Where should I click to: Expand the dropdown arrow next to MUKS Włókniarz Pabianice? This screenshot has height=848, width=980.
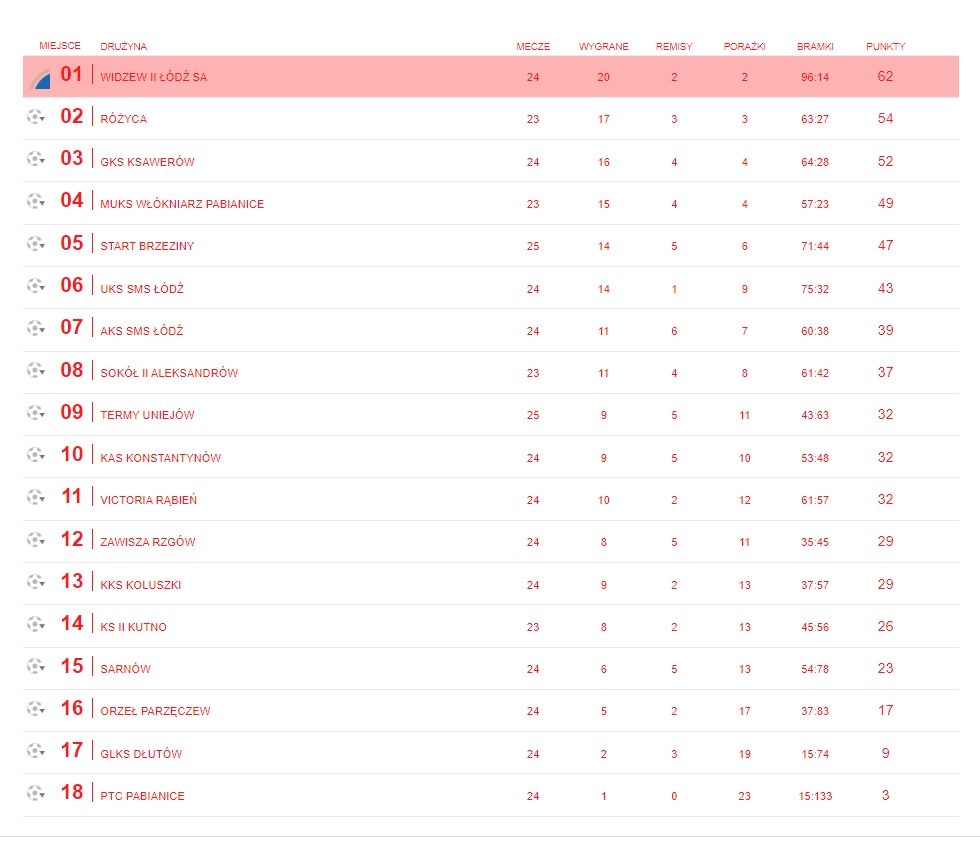click(x=44, y=204)
